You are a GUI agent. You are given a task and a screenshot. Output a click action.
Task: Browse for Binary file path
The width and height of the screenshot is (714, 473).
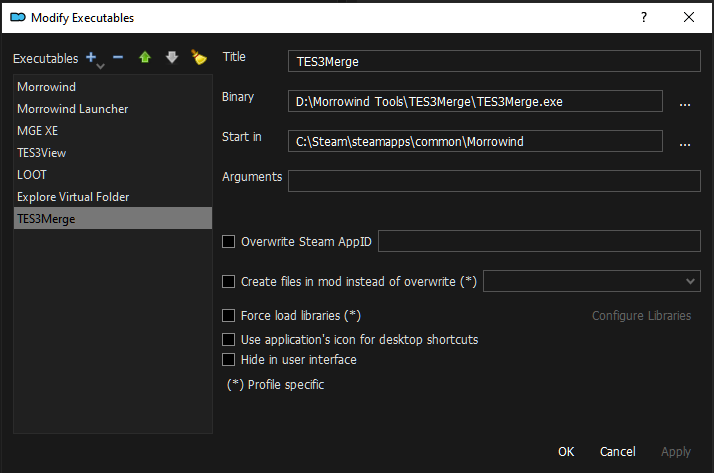pos(685,102)
